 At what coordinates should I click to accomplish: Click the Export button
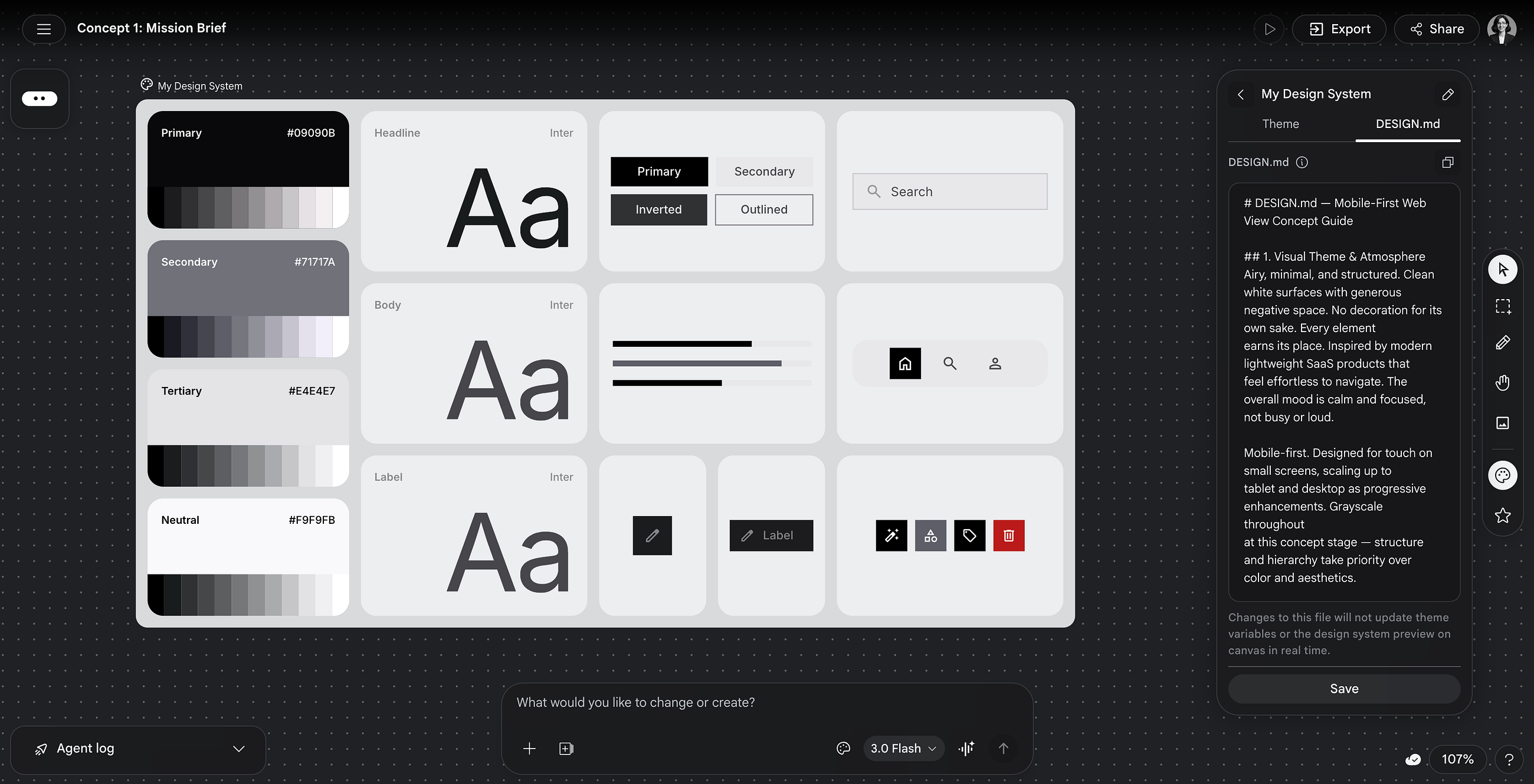point(1339,29)
